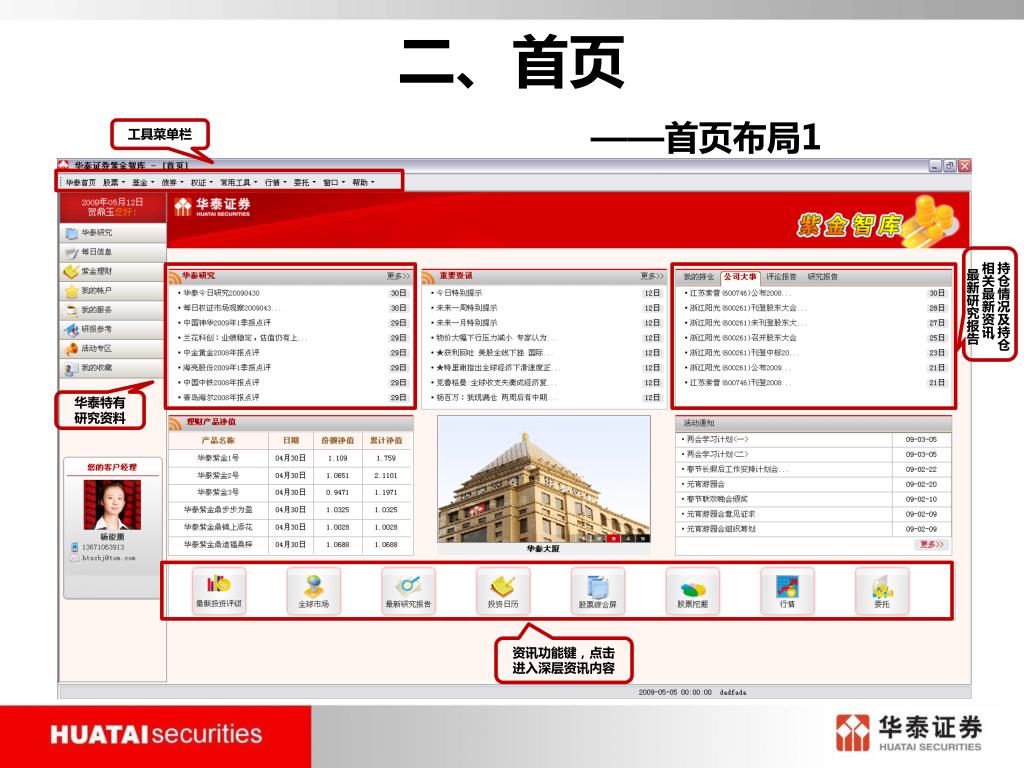Open the 股票 dropdown menu
1024x768 pixels.
click(114, 183)
